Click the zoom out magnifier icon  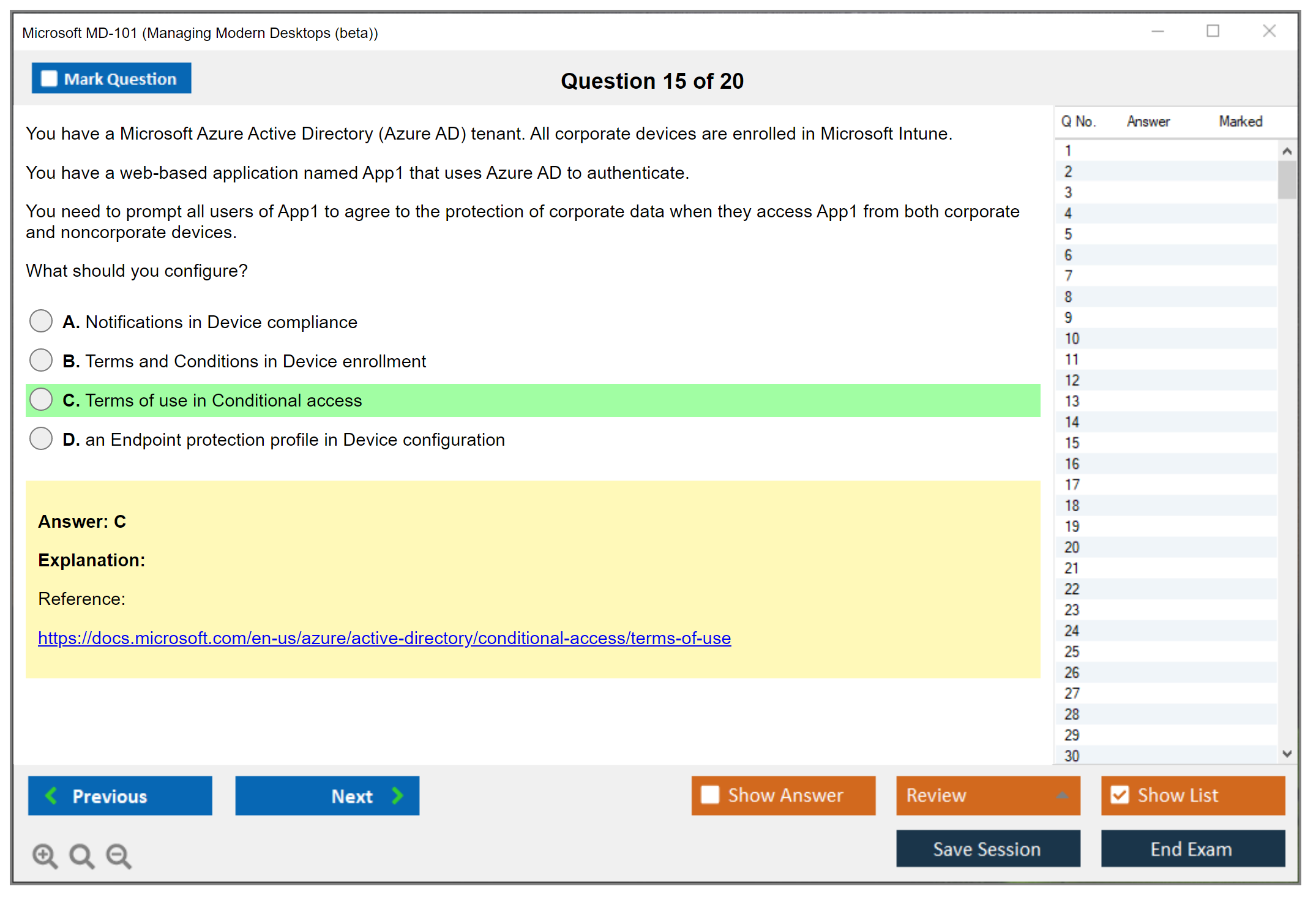(119, 856)
